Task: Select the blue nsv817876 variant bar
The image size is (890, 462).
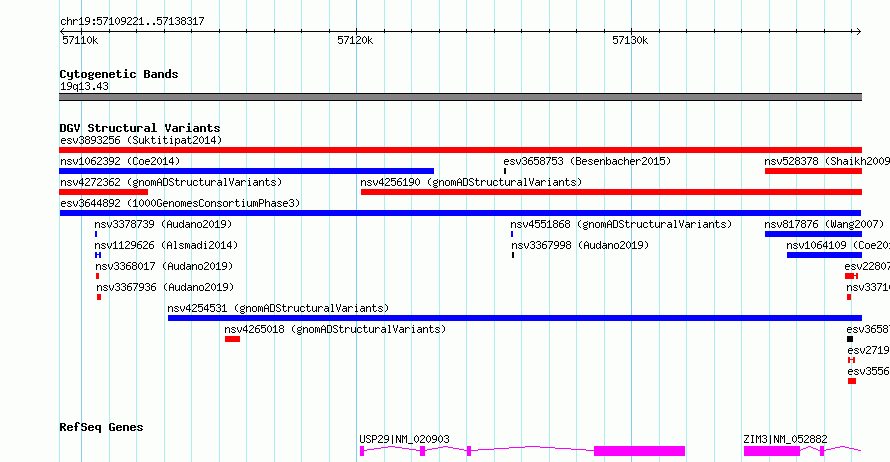Action: coord(813,234)
